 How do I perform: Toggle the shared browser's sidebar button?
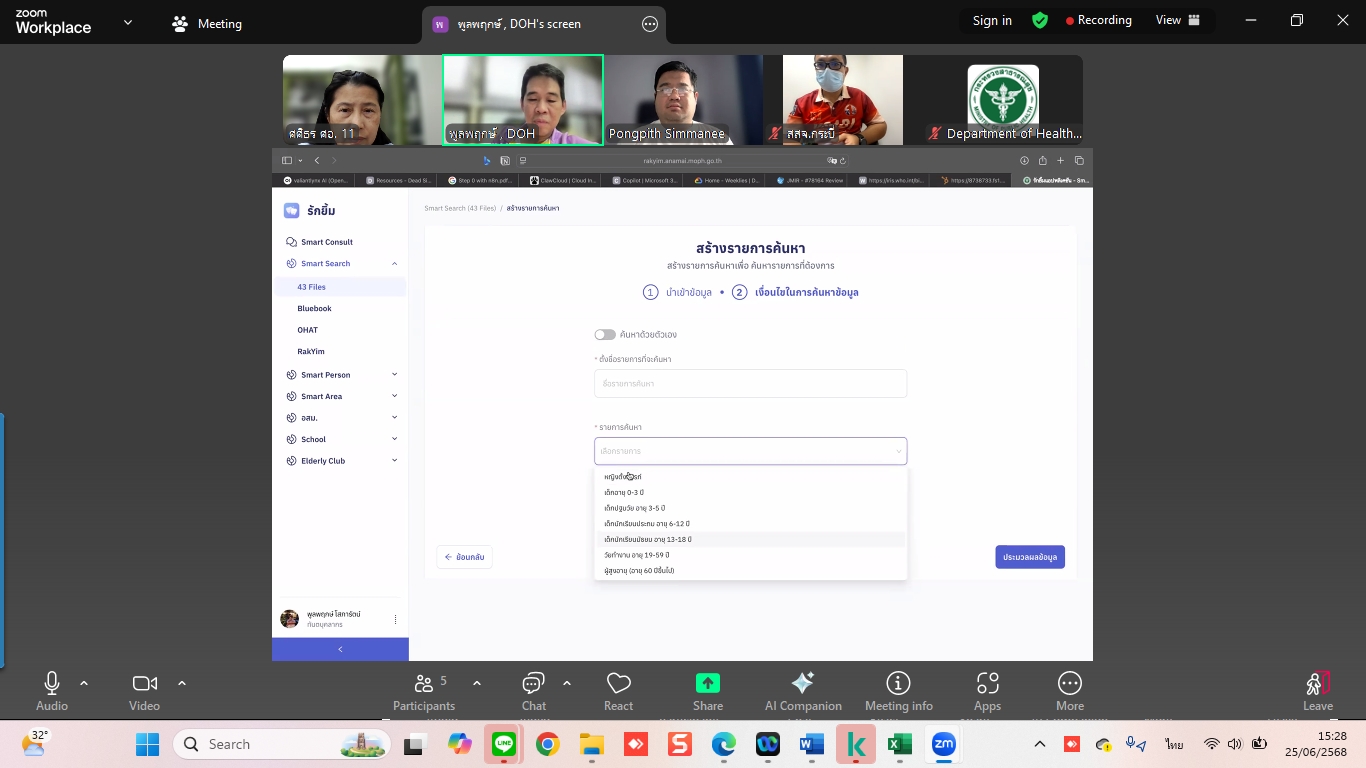tap(287, 161)
